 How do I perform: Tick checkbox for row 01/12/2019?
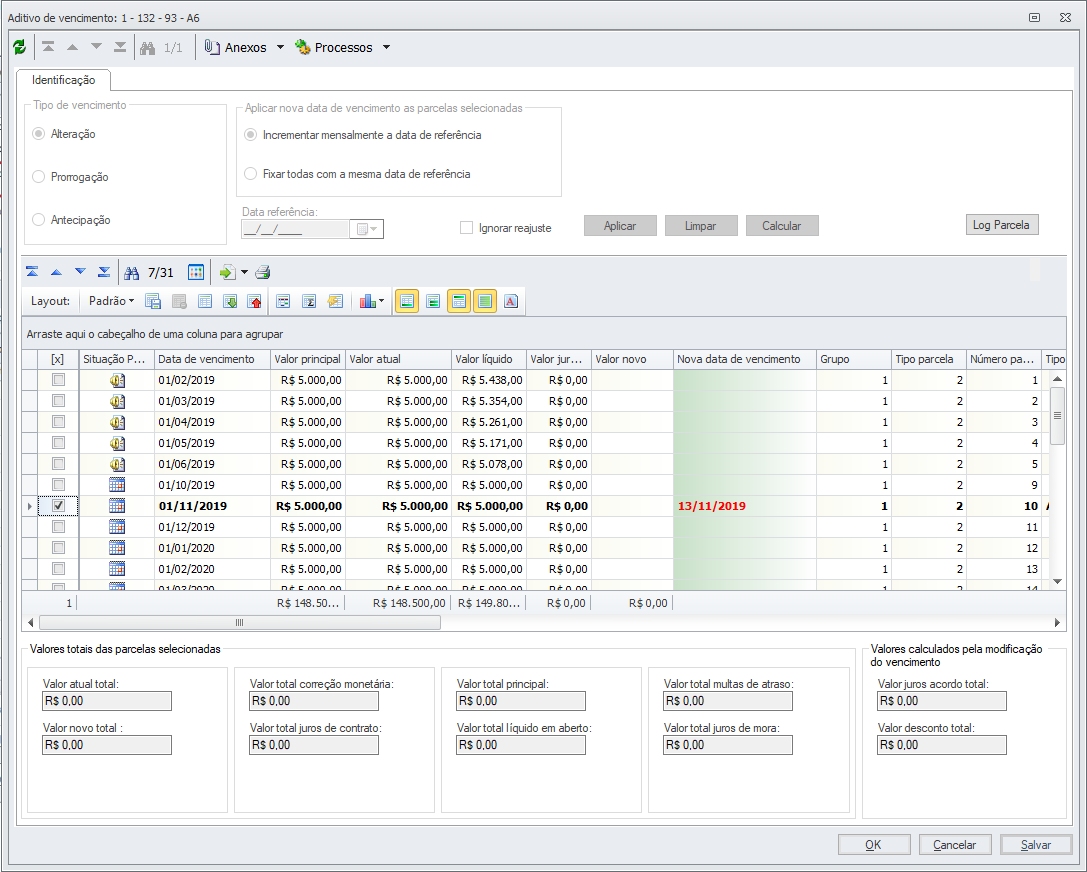(x=58, y=527)
